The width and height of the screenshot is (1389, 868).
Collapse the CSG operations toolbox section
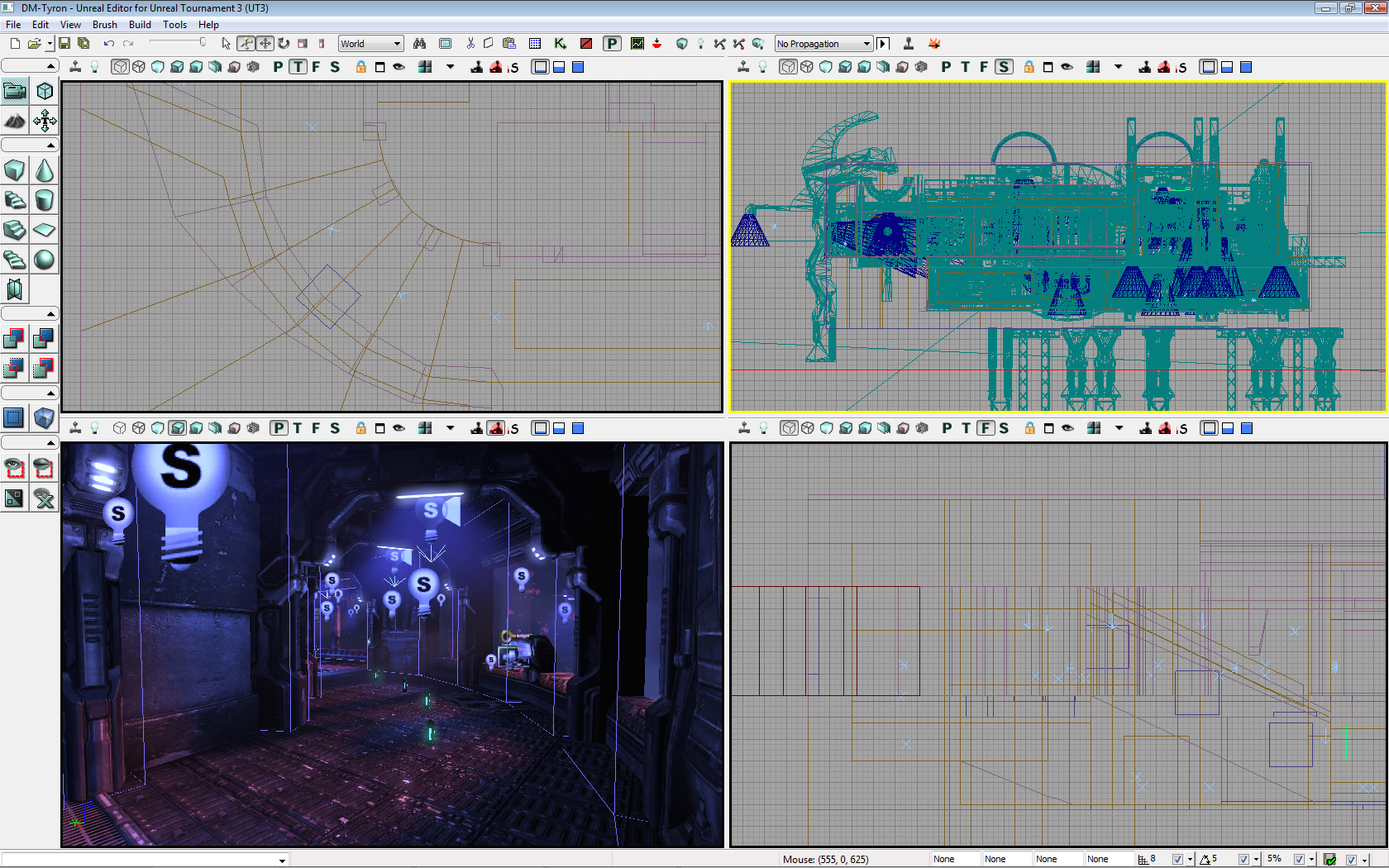click(30, 314)
